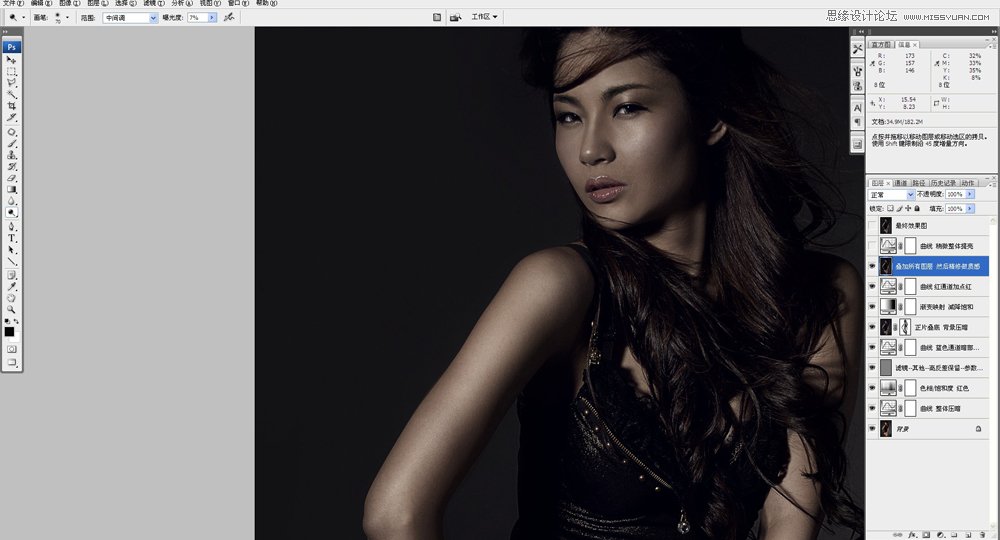Select the Line shape tool
Screen dimensions: 1000x540
(x=11, y=261)
